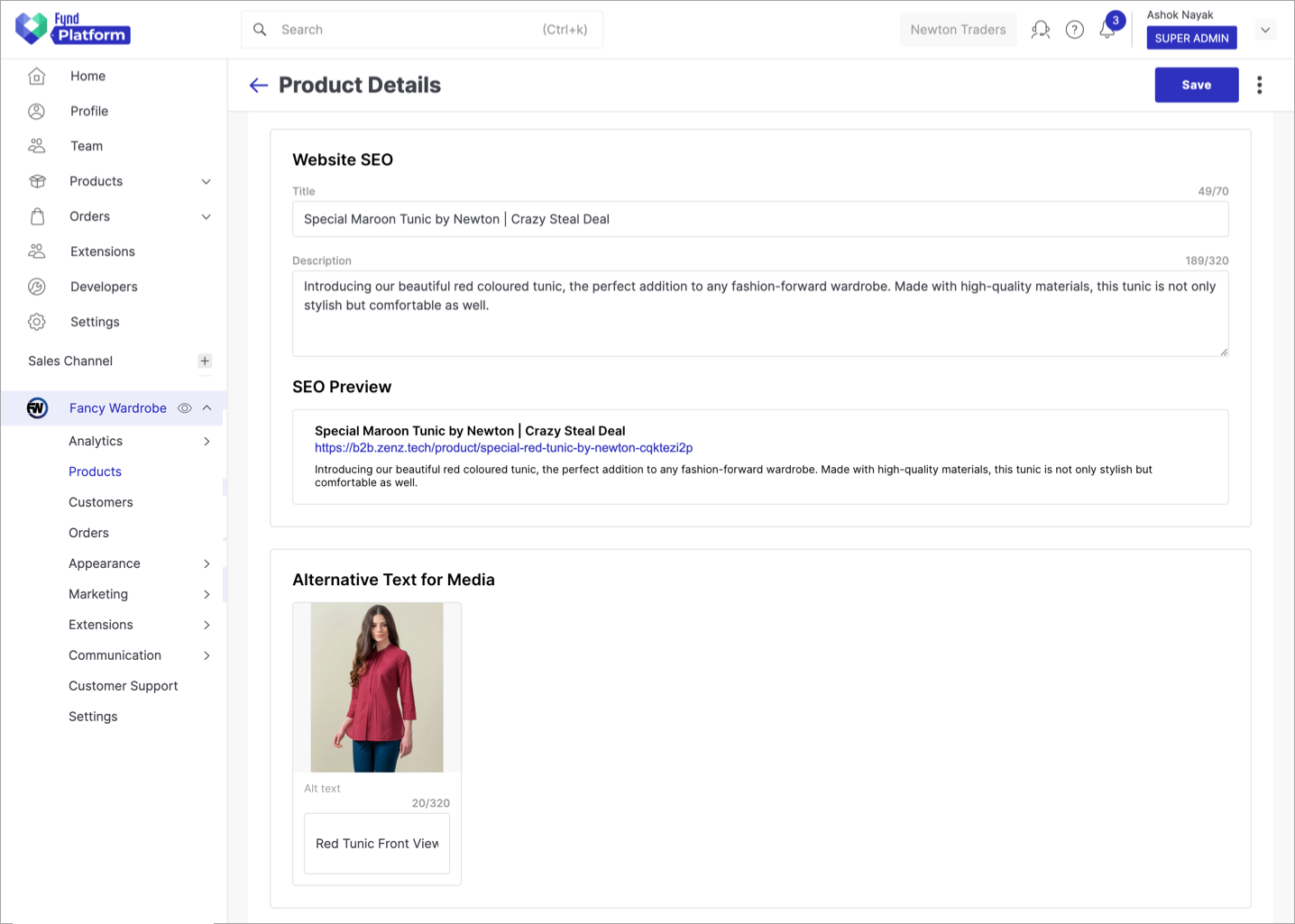This screenshot has width=1295, height=924.
Task: Click the Fancy Wardrobe channel avatar icon
Action: point(37,407)
